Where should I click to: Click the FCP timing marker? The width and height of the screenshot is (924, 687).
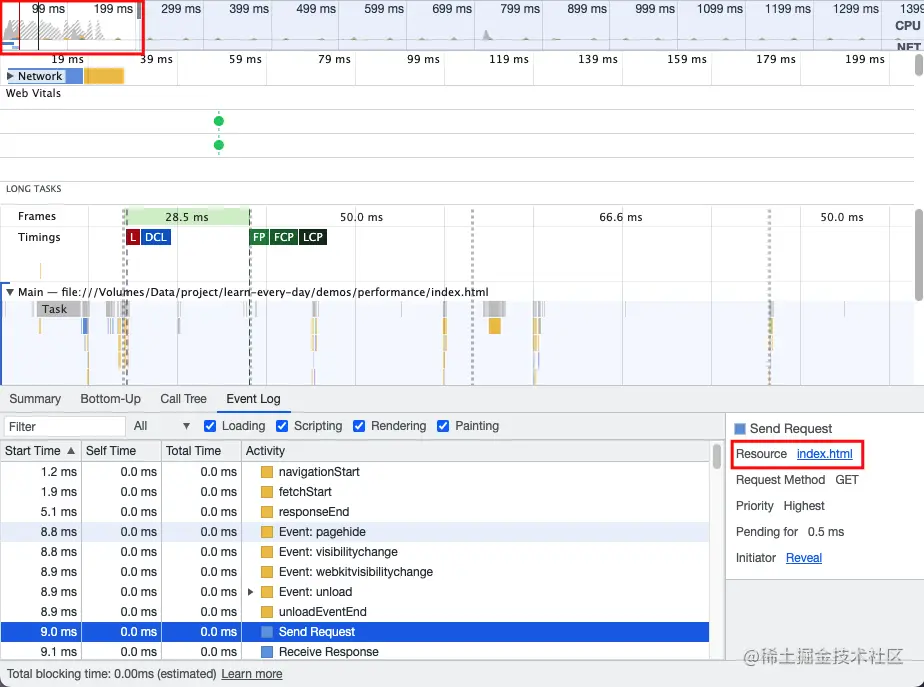283,237
